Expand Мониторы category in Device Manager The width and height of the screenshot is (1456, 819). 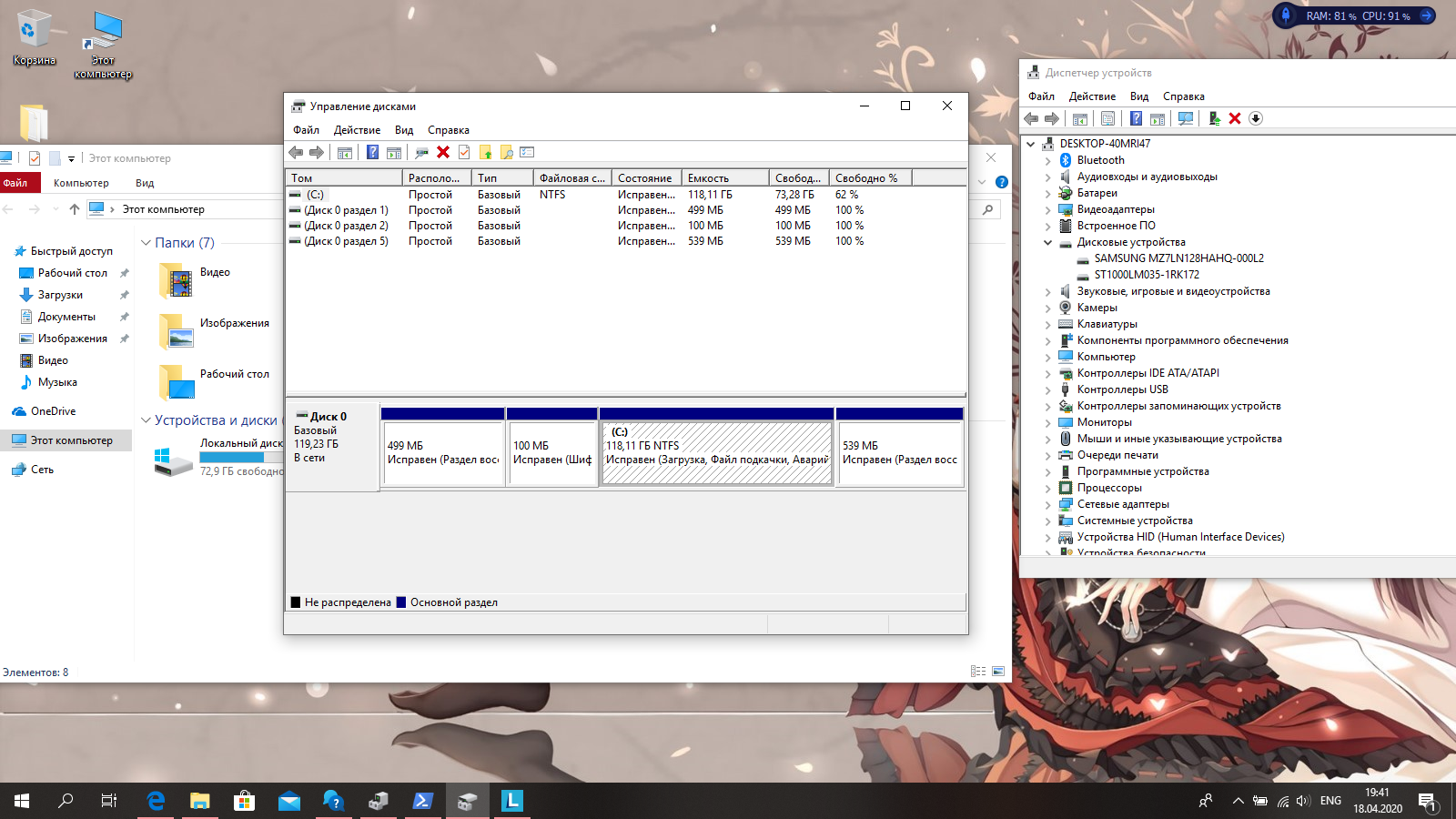tap(1047, 422)
